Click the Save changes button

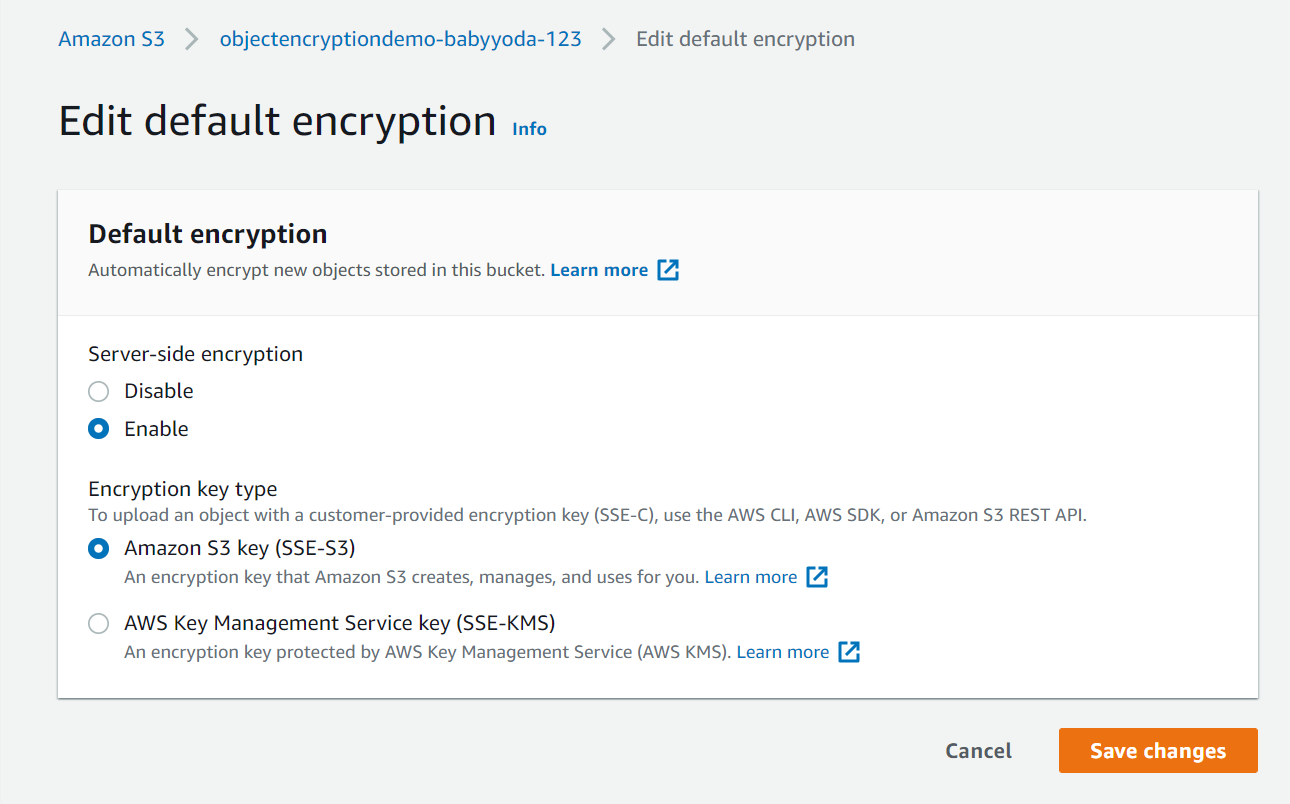pos(1158,751)
